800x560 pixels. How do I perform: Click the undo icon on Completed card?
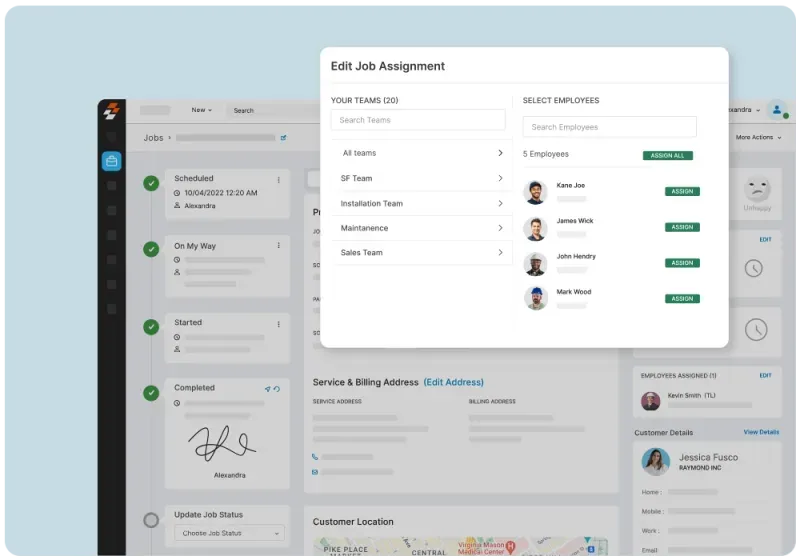pos(277,389)
